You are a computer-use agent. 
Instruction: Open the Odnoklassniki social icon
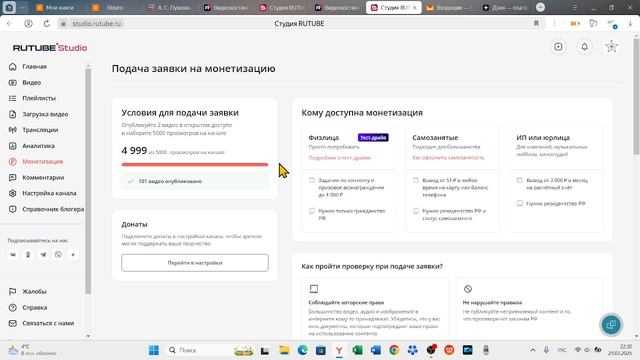[x=28, y=255]
